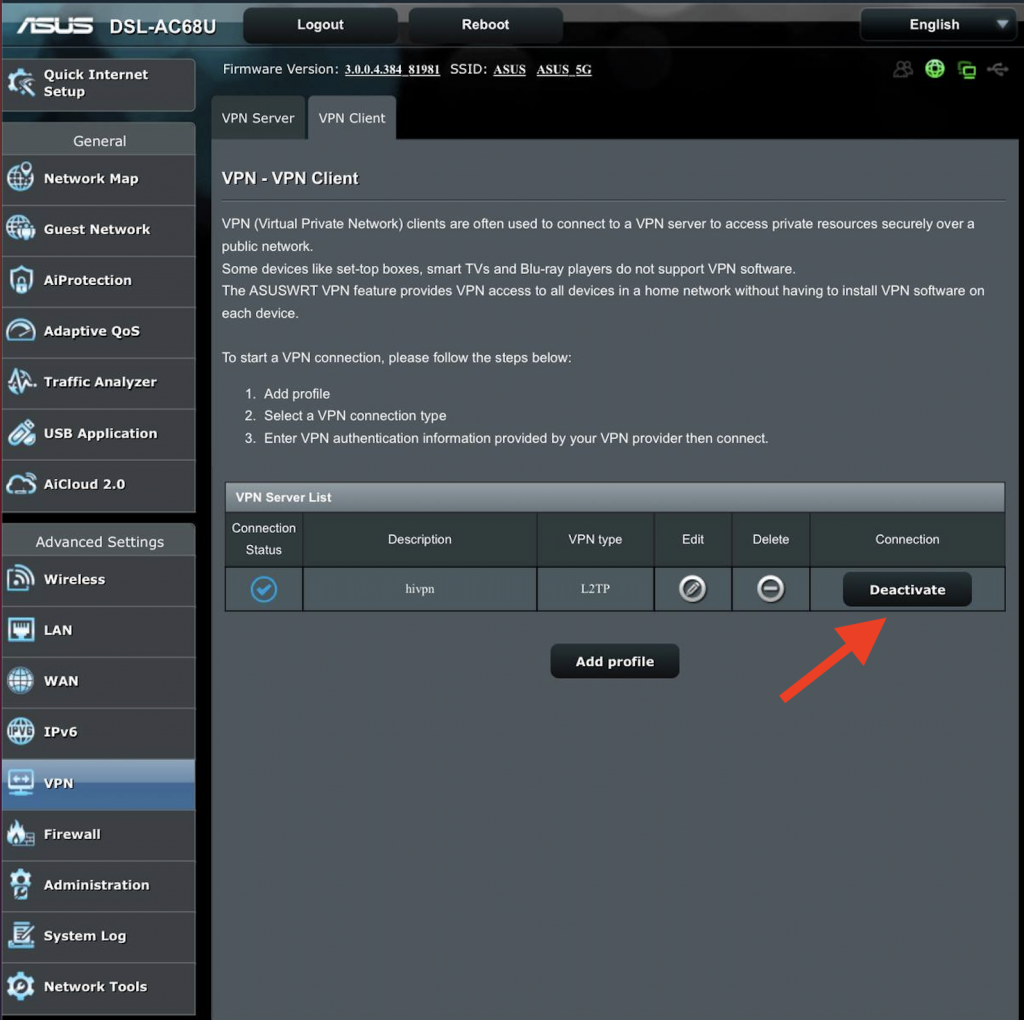Click the ASUS_5G SSID link
1024x1020 pixels.
point(564,70)
